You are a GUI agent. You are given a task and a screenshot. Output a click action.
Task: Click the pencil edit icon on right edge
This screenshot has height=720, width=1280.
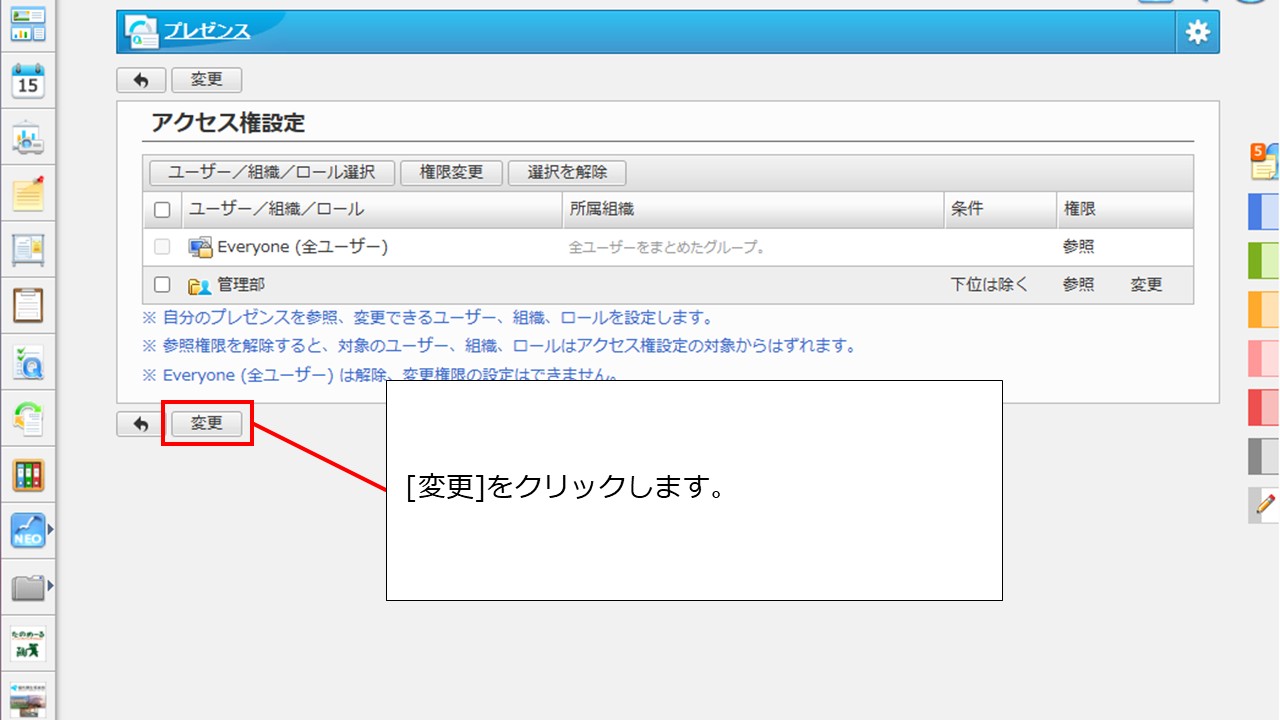click(1264, 505)
